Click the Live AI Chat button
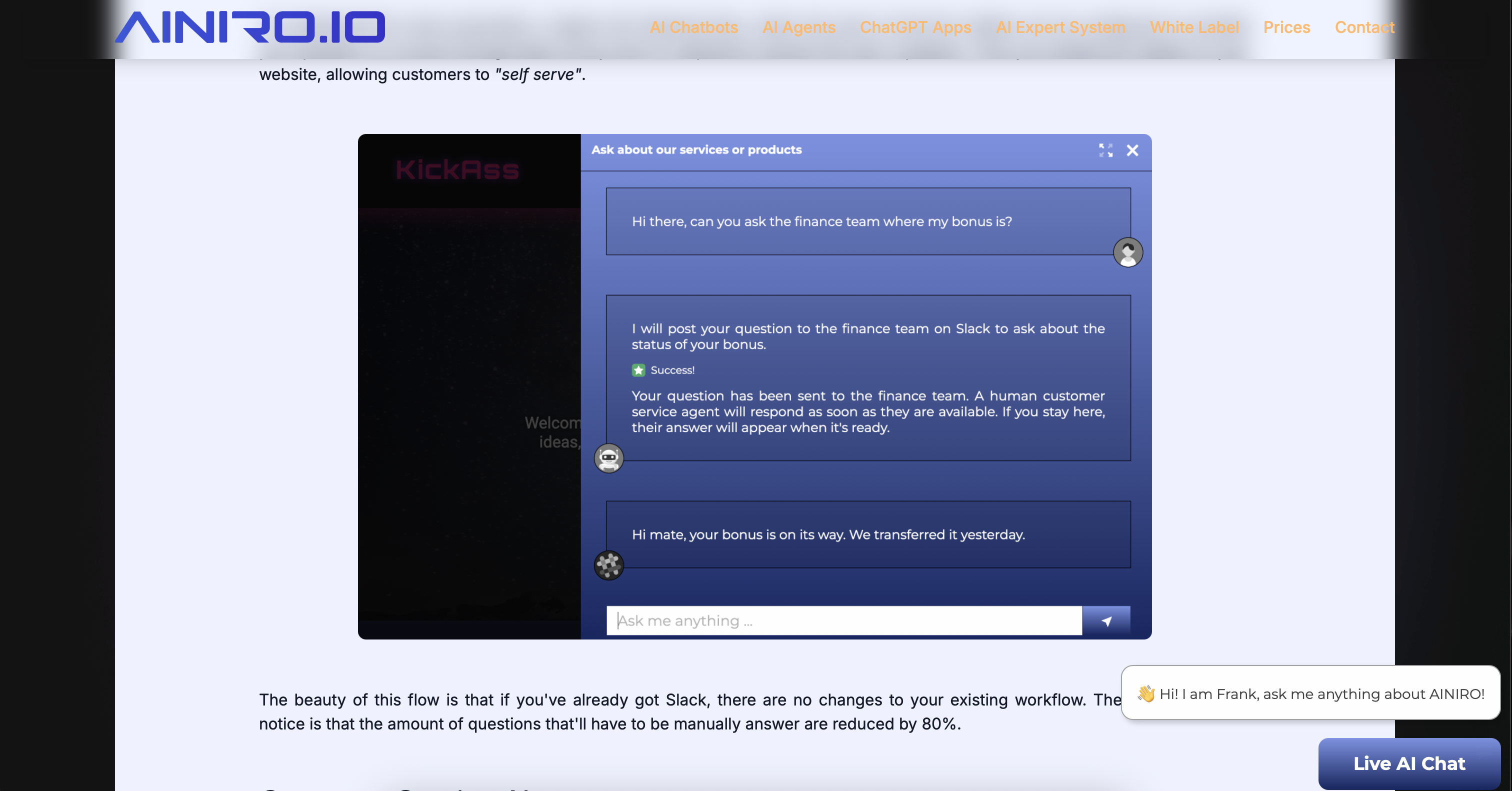 (1408, 763)
